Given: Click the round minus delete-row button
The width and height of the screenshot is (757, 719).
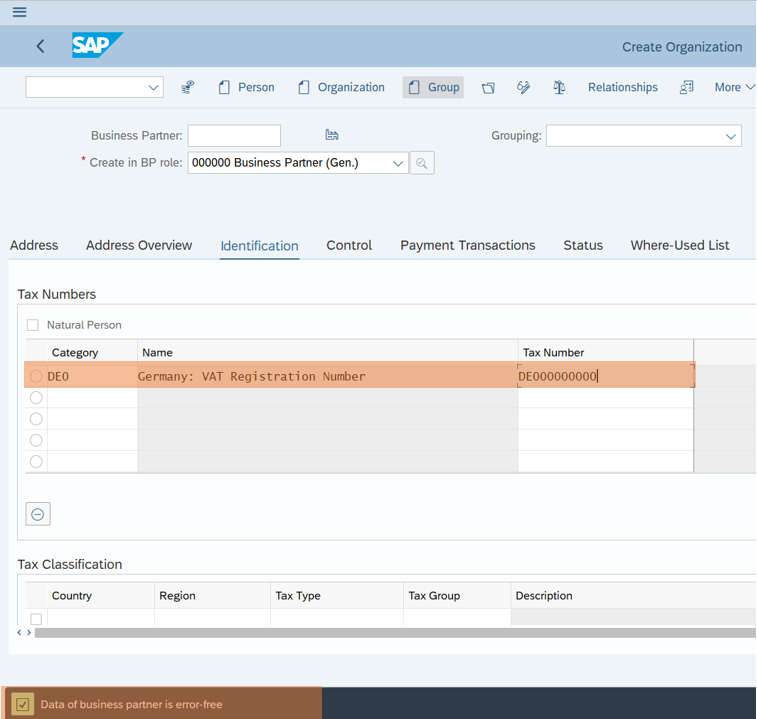Looking at the screenshot, I should coord(38,514).
